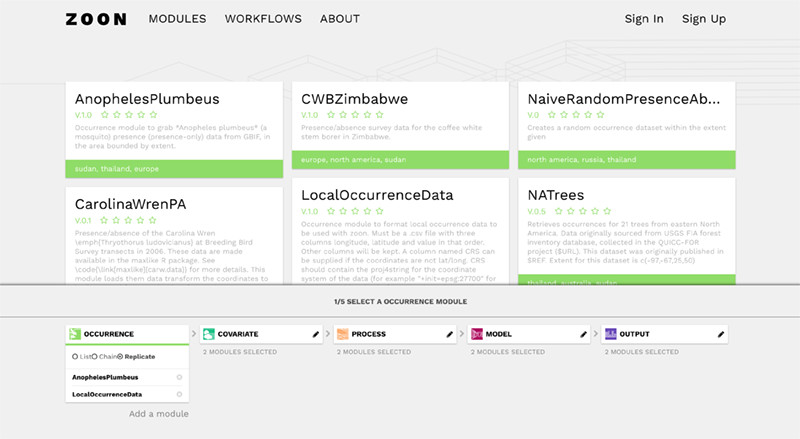Select the List radio option
This screenshot has height=439, width=800.
[75, 356]
